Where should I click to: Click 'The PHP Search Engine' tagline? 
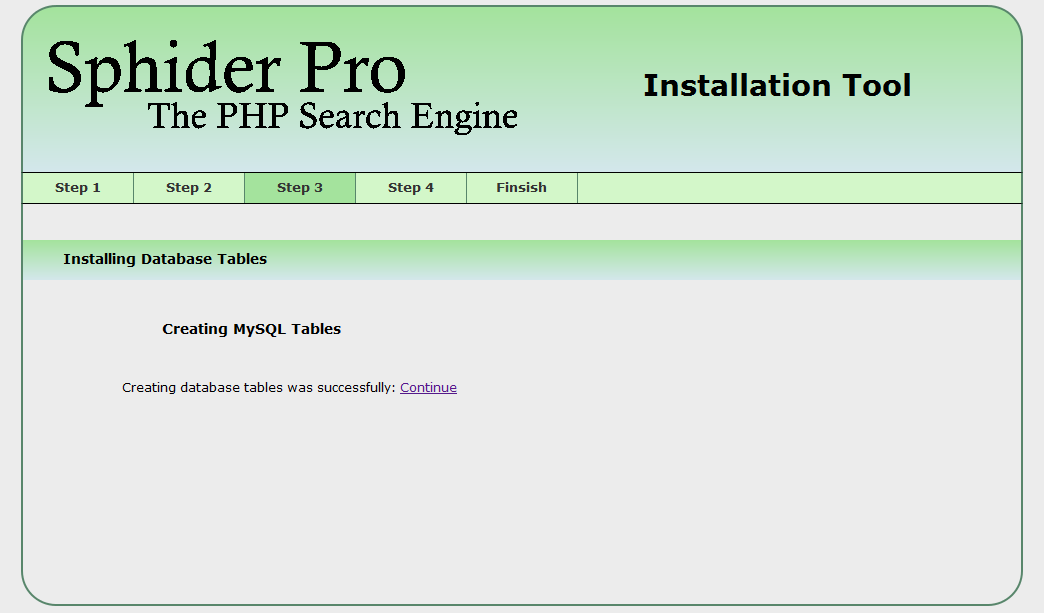(332, 116)
